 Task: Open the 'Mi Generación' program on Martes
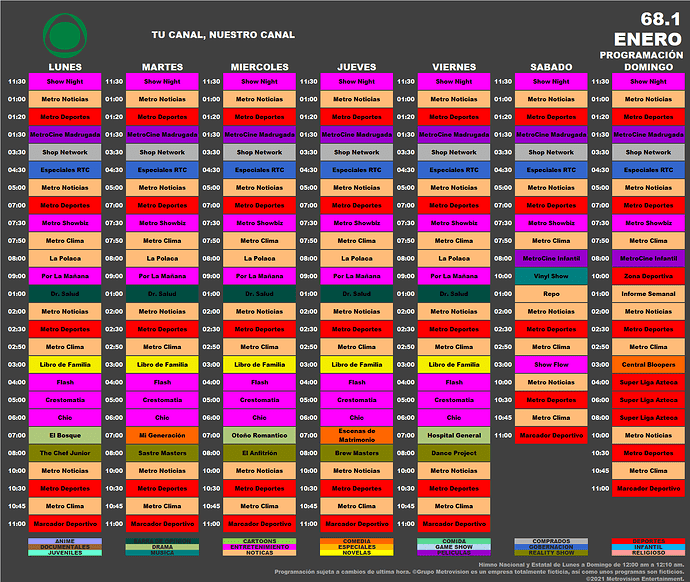[162, 436]
